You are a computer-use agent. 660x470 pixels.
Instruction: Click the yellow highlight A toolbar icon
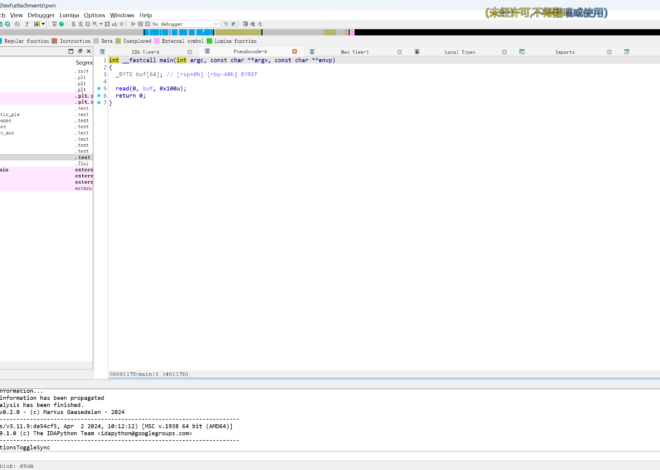pyautogui.click(x=37, y=24)
